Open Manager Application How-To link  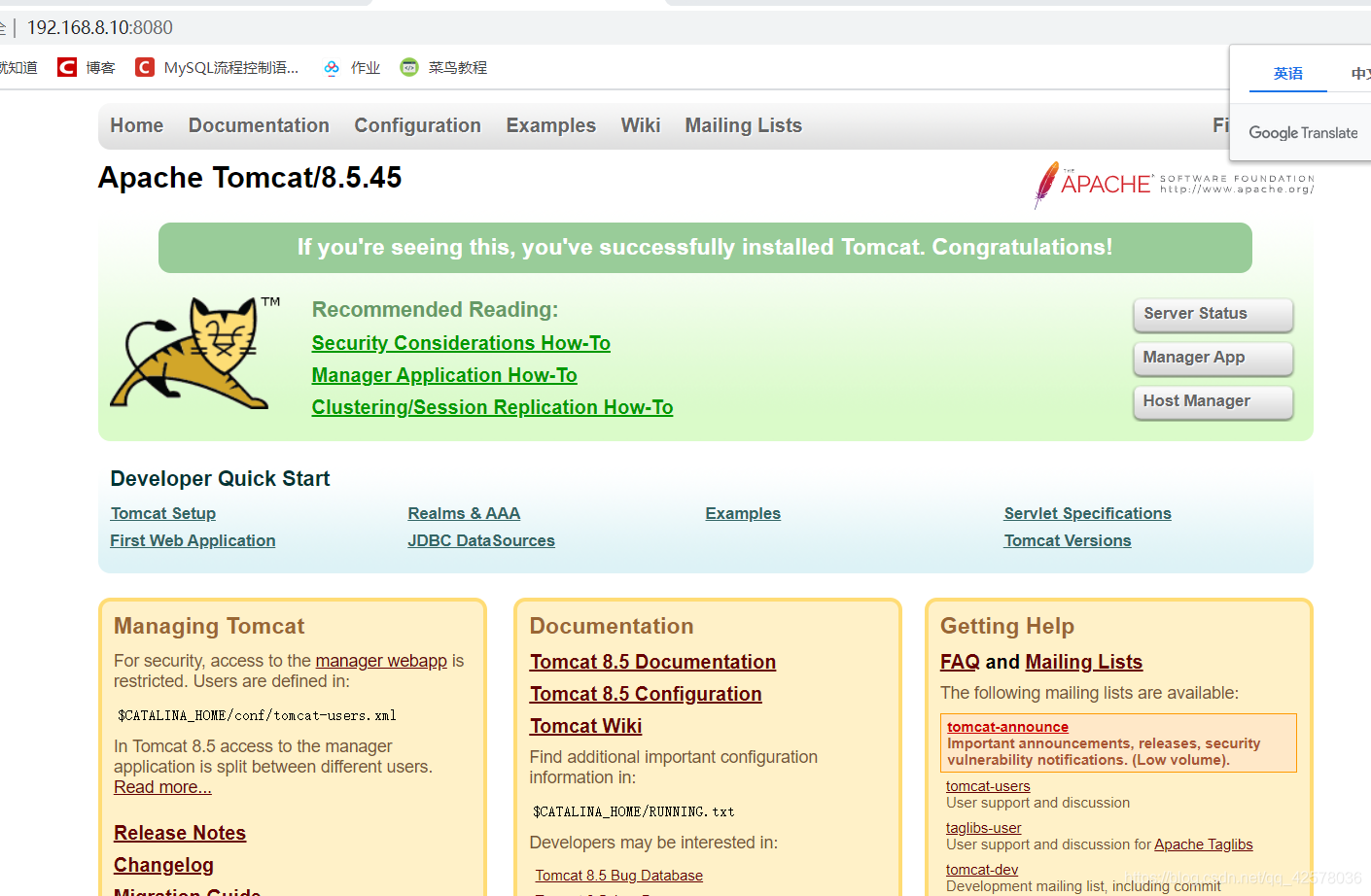[444, 375]
